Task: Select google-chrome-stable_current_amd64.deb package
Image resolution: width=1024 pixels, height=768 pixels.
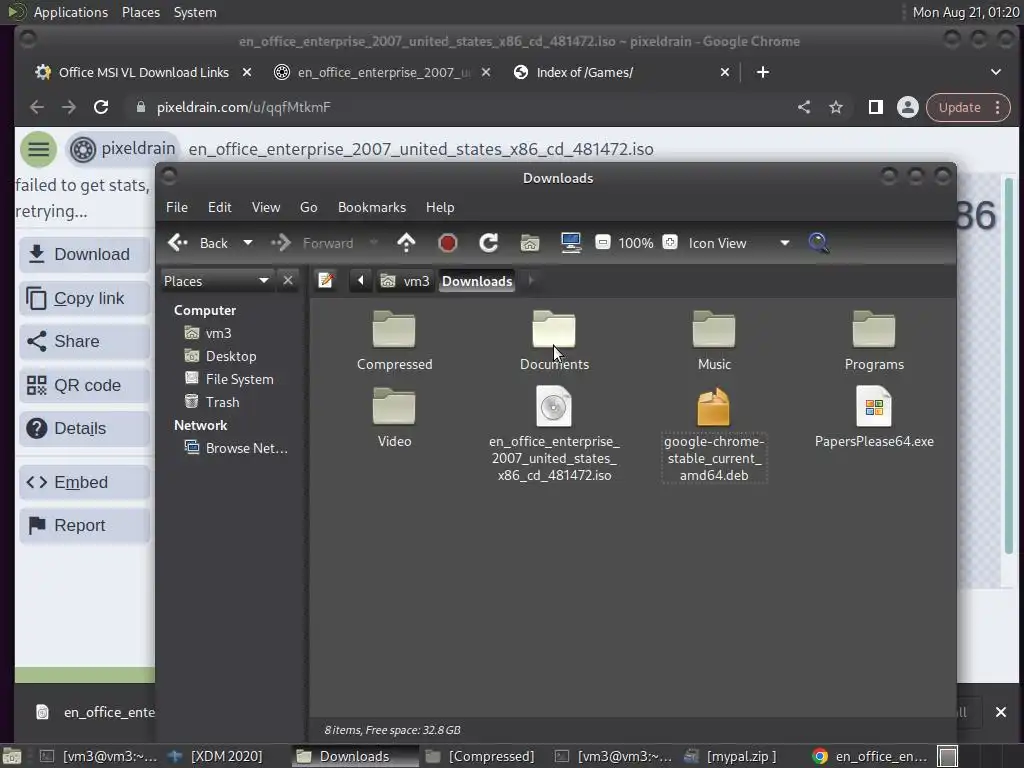Action: click(x=714, y=434)
